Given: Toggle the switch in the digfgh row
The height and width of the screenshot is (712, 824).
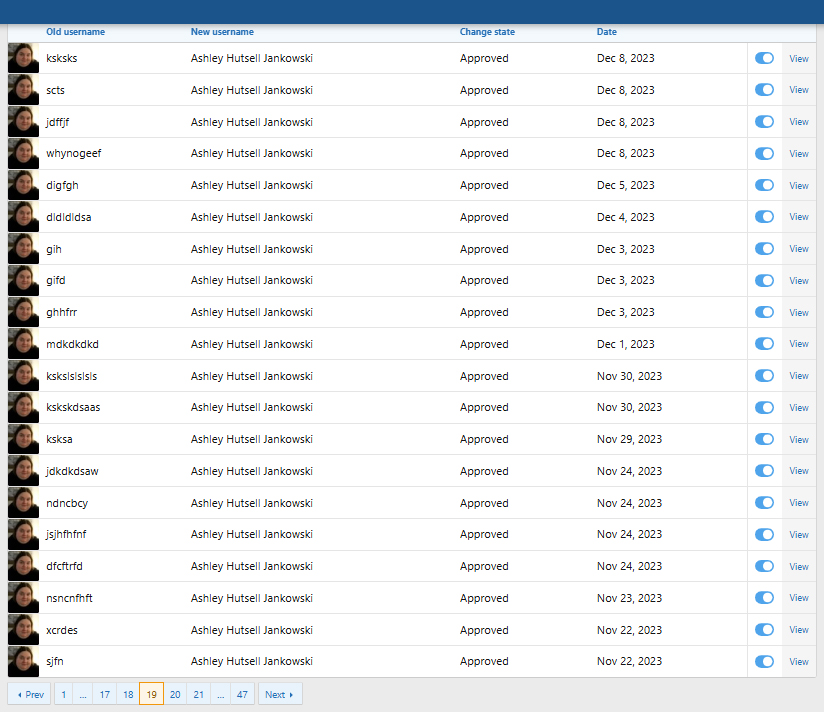Looking at the screenshot, I should click(x=764, y=185).
